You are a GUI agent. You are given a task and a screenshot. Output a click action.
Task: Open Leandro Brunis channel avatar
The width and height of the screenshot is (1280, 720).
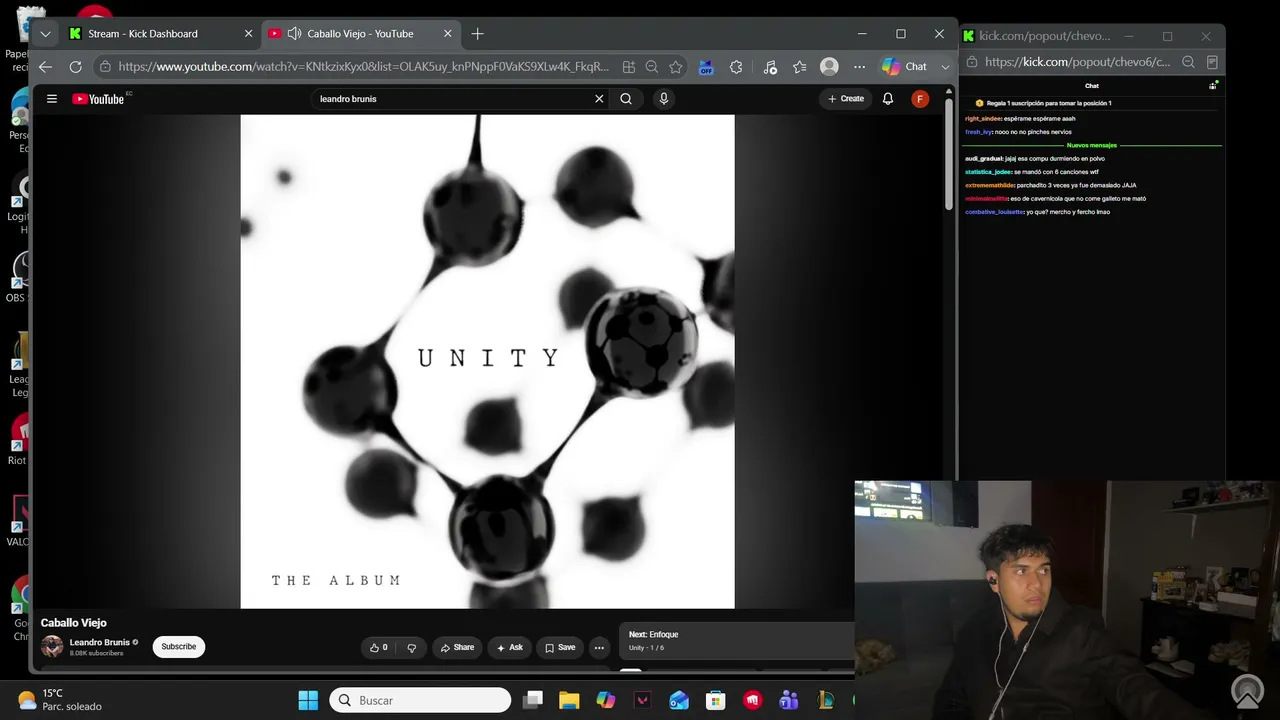(52, 647)
